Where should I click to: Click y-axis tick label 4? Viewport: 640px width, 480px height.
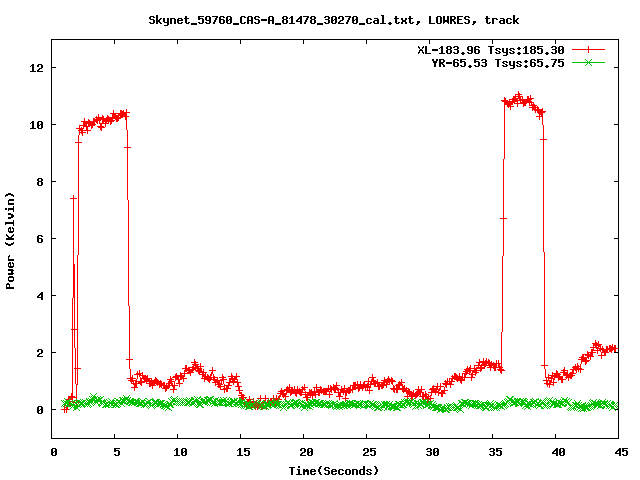click(x=40, y=296)
